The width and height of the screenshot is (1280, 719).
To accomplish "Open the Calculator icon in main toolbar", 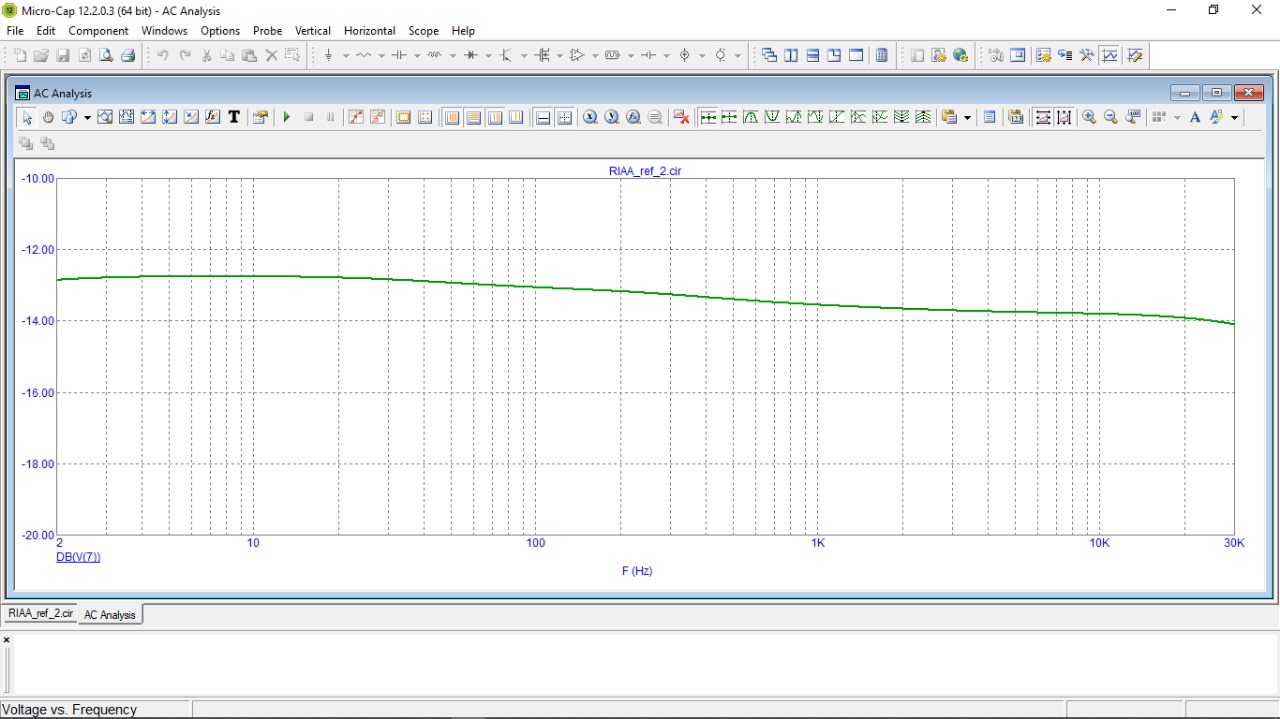I will coord(882,55).
